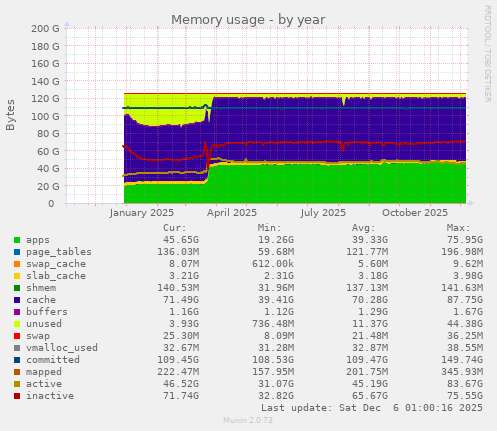This screenshot has width=497, height=431.
Task: Click the yellow slab_cache legend swatch
Action: point(17,276)
